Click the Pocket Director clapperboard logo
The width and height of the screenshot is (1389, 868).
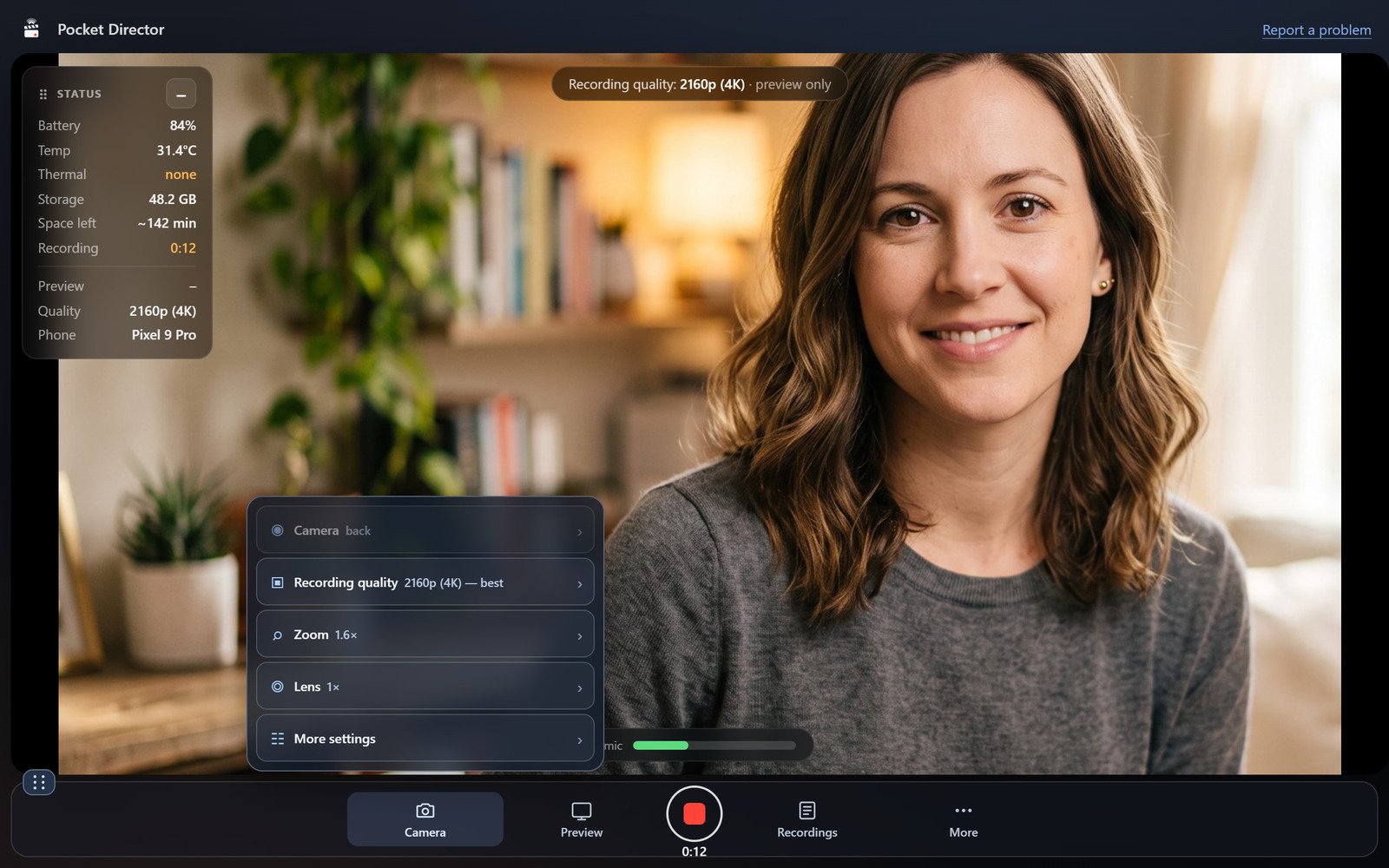pos(32,30)
